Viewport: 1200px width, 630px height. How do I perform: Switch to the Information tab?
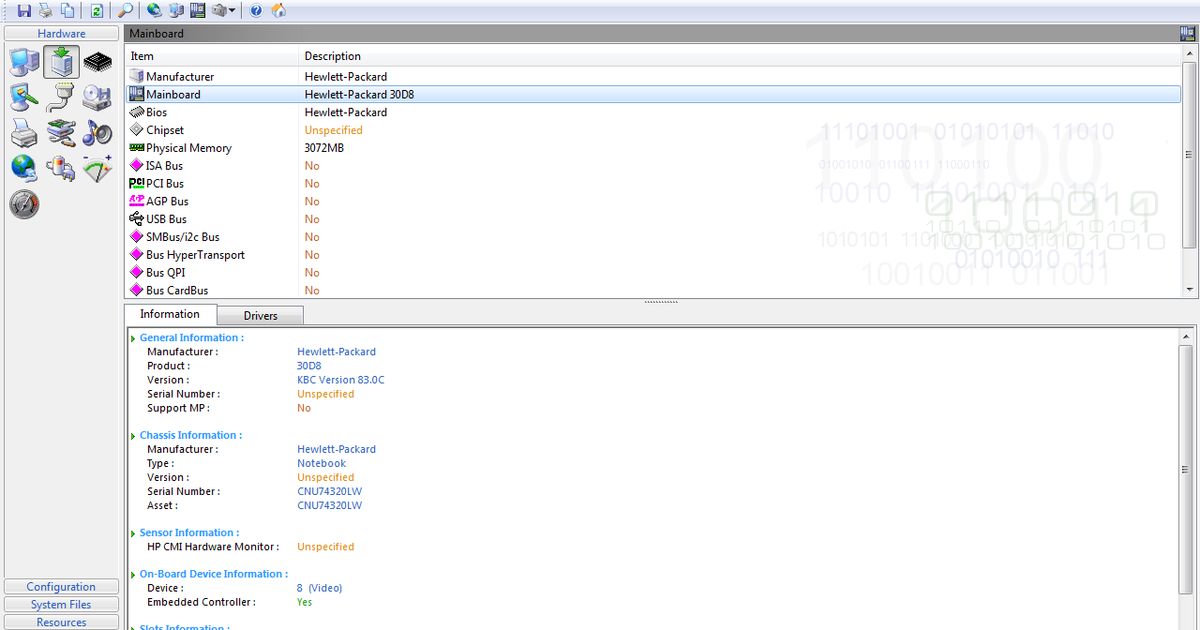tap(168, 313)
